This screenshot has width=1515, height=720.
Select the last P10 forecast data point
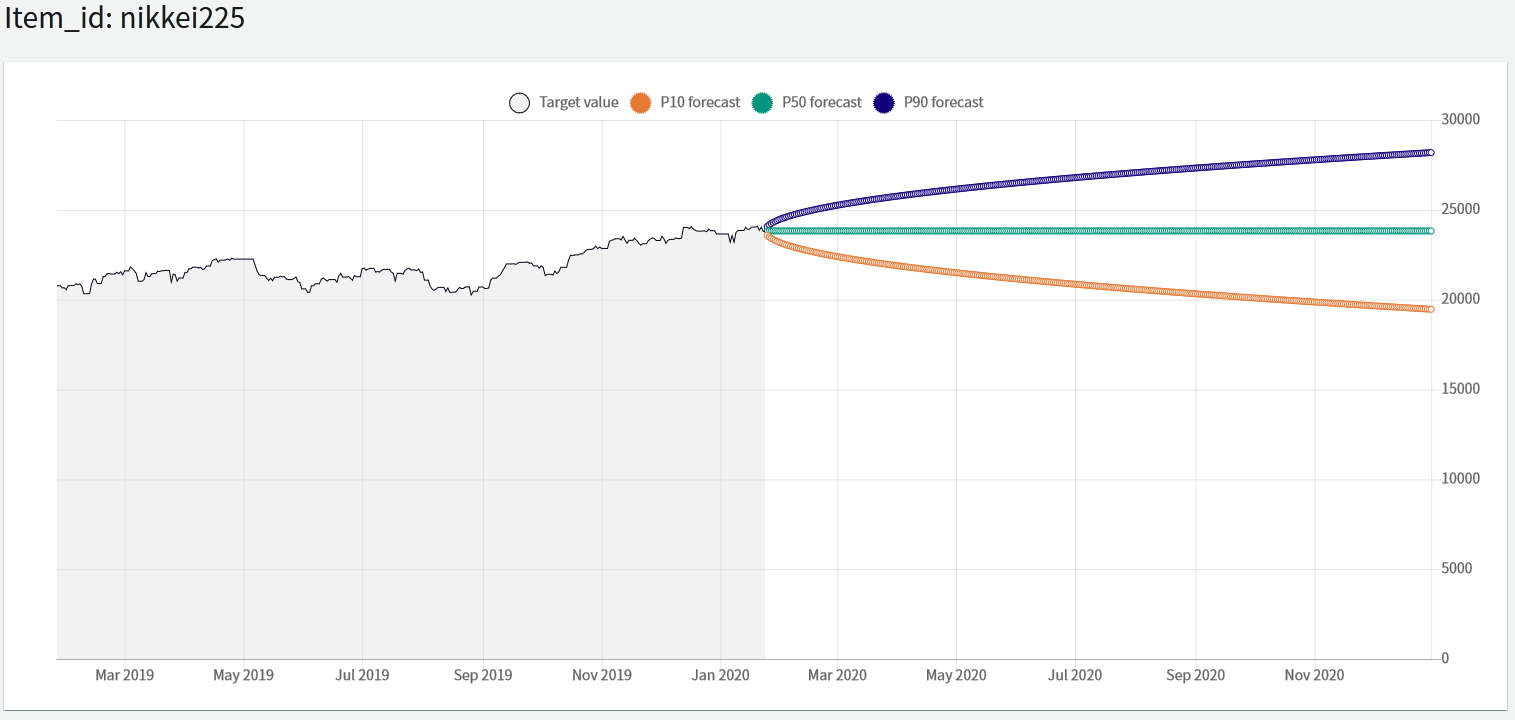click(x=1431, y=309)
